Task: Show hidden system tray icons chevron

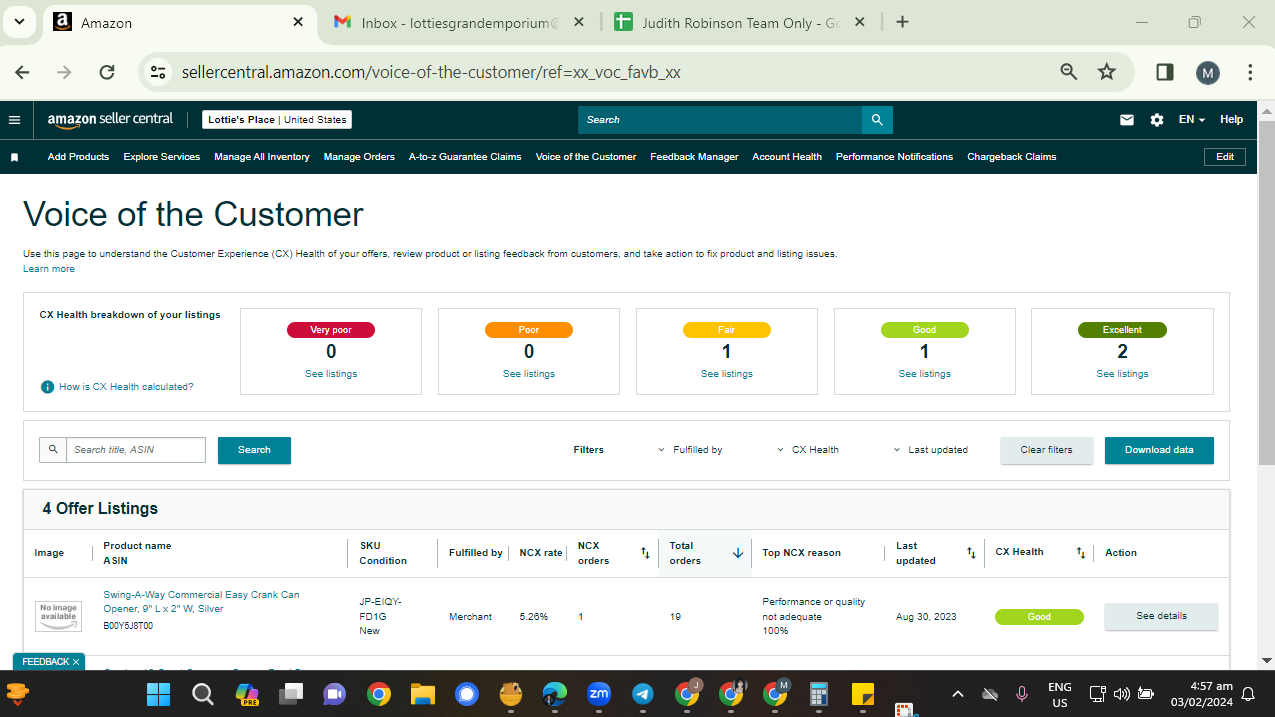Action: [x=957, y=694]
